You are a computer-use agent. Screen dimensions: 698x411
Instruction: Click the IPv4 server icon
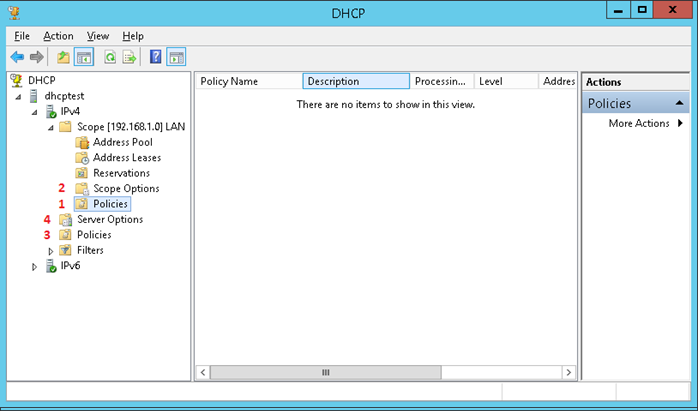click(x=51, y=111)
